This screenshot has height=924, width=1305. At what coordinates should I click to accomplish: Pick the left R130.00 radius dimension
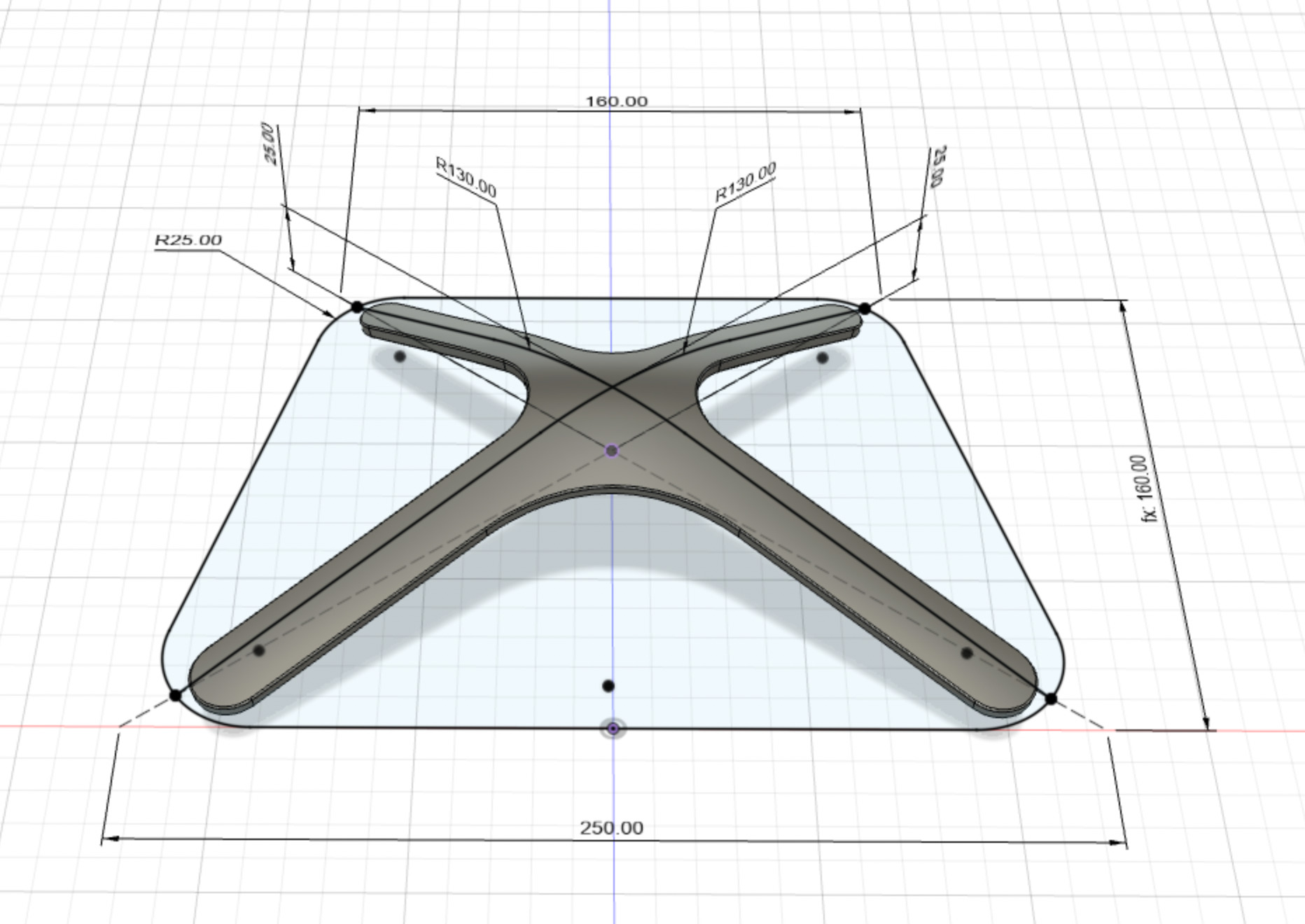(466, 177)
